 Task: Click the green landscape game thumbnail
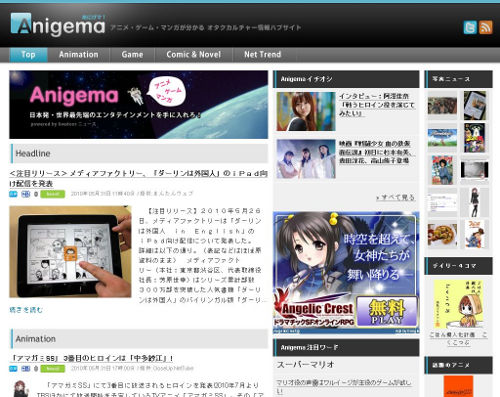point(442,138)
